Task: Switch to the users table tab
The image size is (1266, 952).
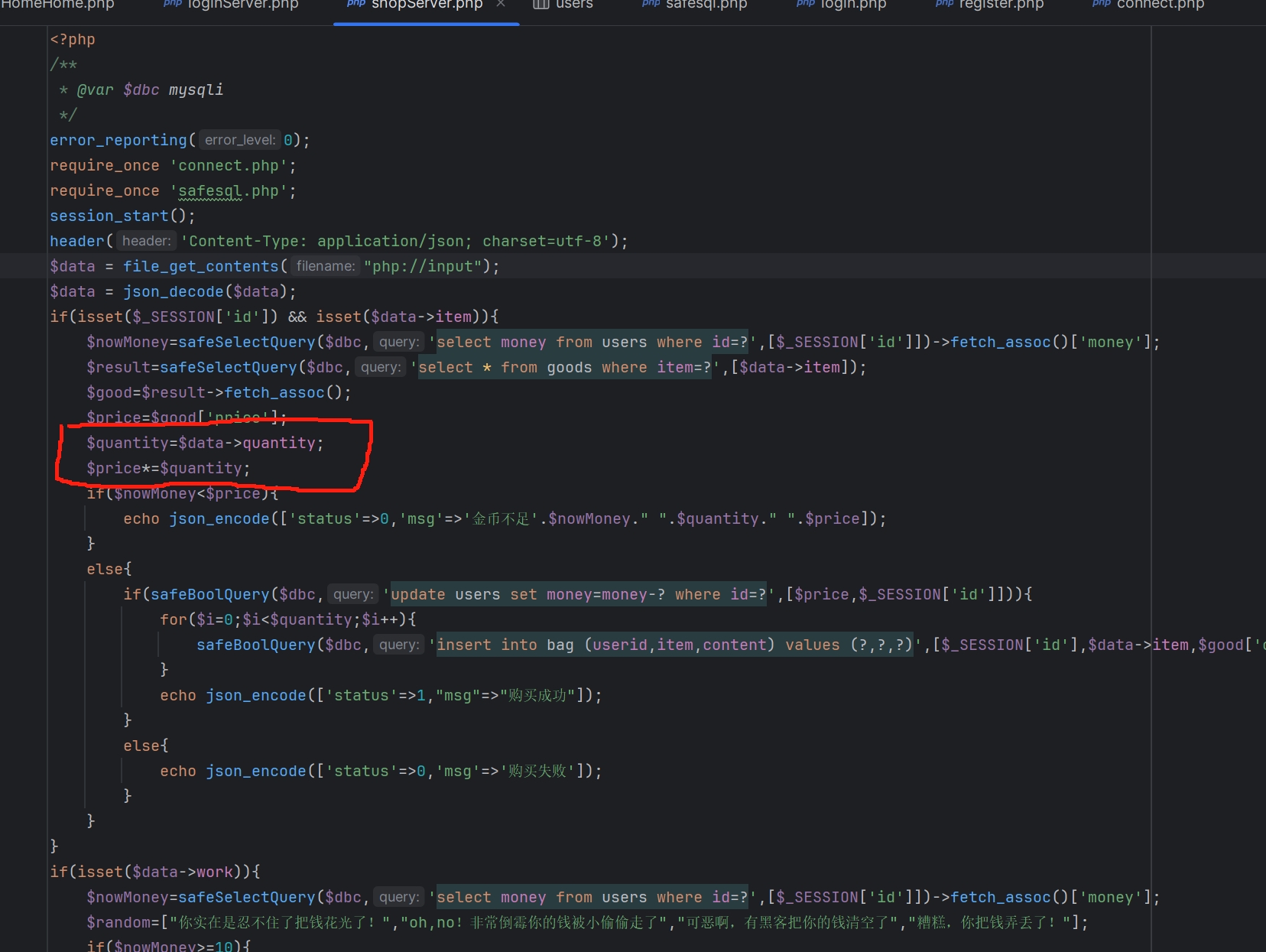Action: point(573,5)
